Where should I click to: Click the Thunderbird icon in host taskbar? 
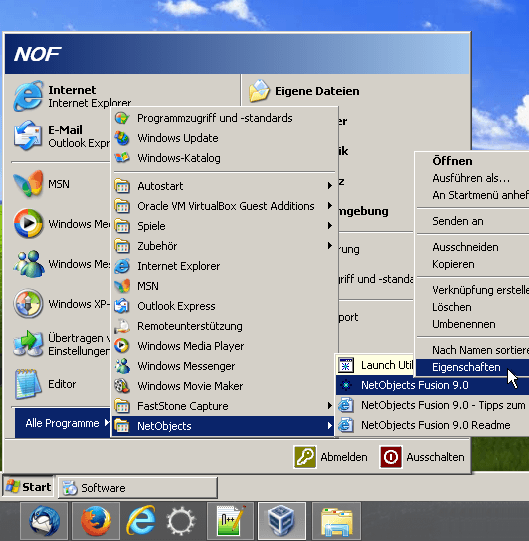(44, 521)
